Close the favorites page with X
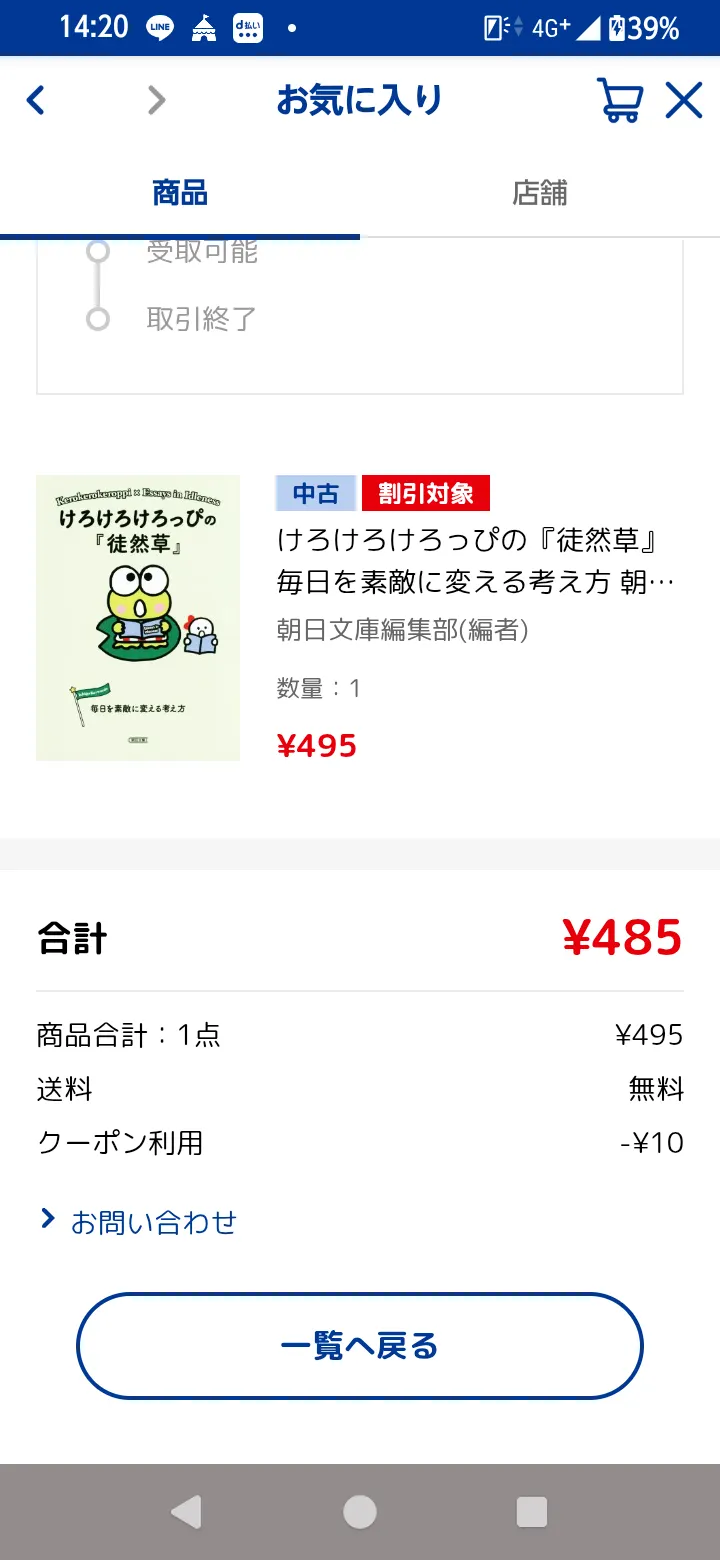The height and width of the screenshot is (1560, 720). pyautogui.click(x=684, y=100)
